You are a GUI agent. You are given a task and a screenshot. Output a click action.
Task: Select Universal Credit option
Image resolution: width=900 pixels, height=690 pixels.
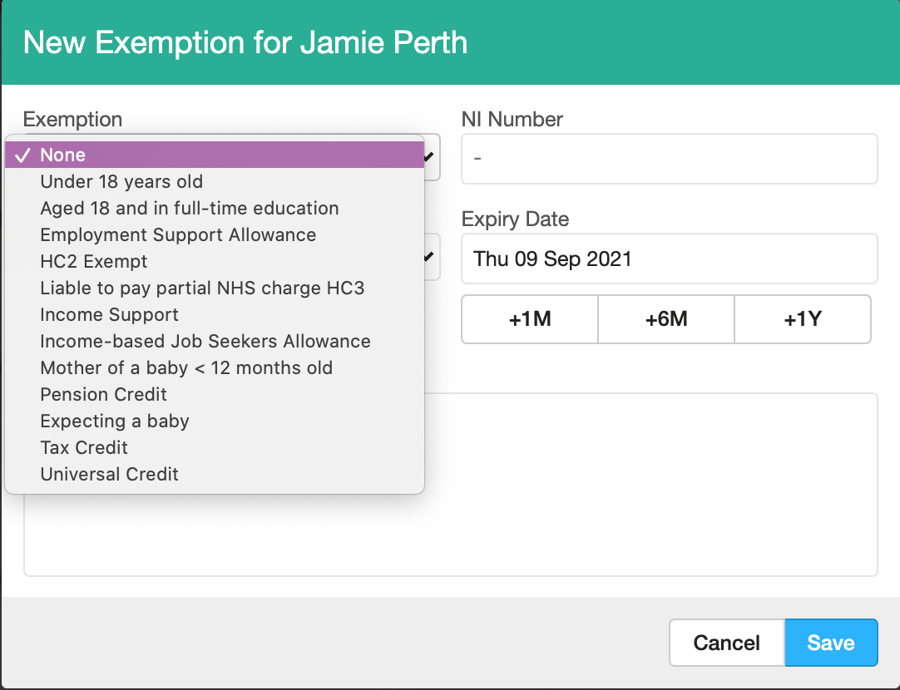pyautogui.click(x=109, y=474)
